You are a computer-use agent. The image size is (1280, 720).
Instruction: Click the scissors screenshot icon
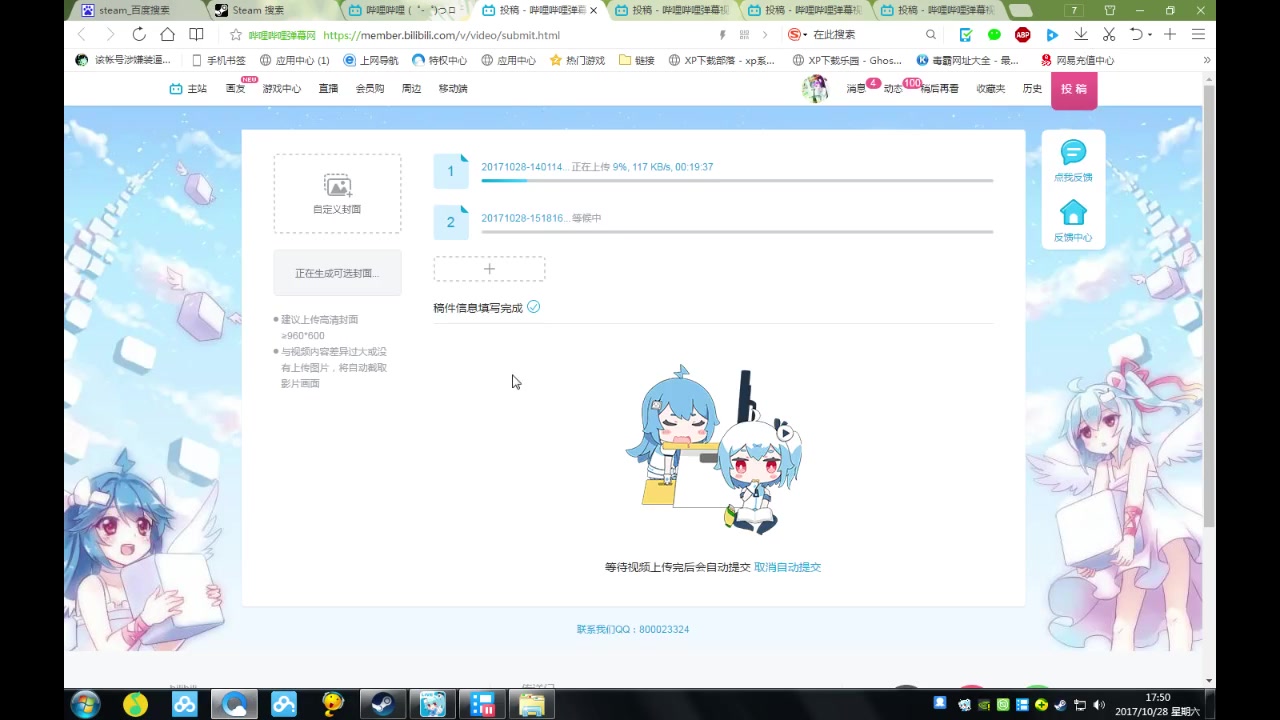pyautogui.click(x=1109, y=35)
